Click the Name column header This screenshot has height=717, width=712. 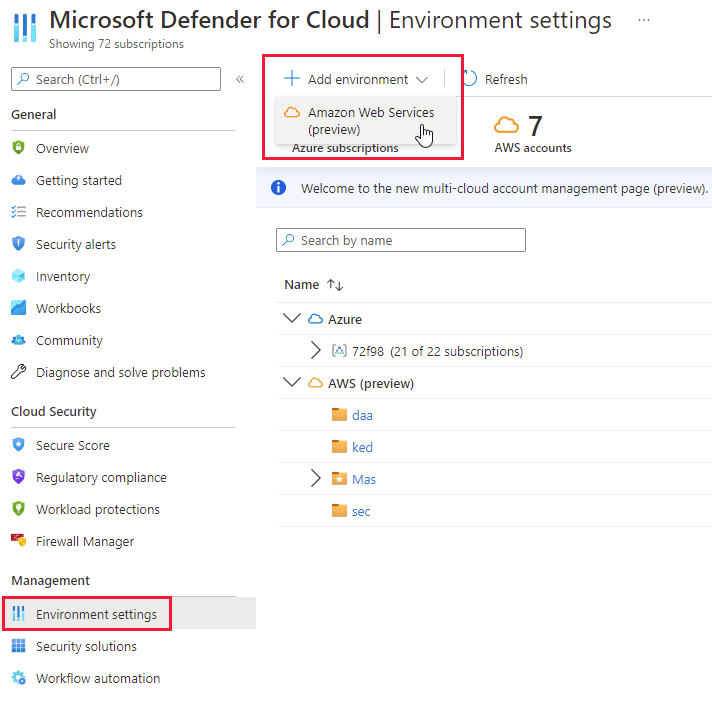[301, 284]
